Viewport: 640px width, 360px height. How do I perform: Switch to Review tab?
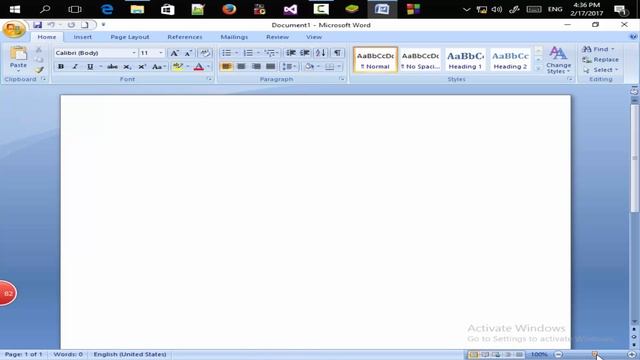(277, 37)
